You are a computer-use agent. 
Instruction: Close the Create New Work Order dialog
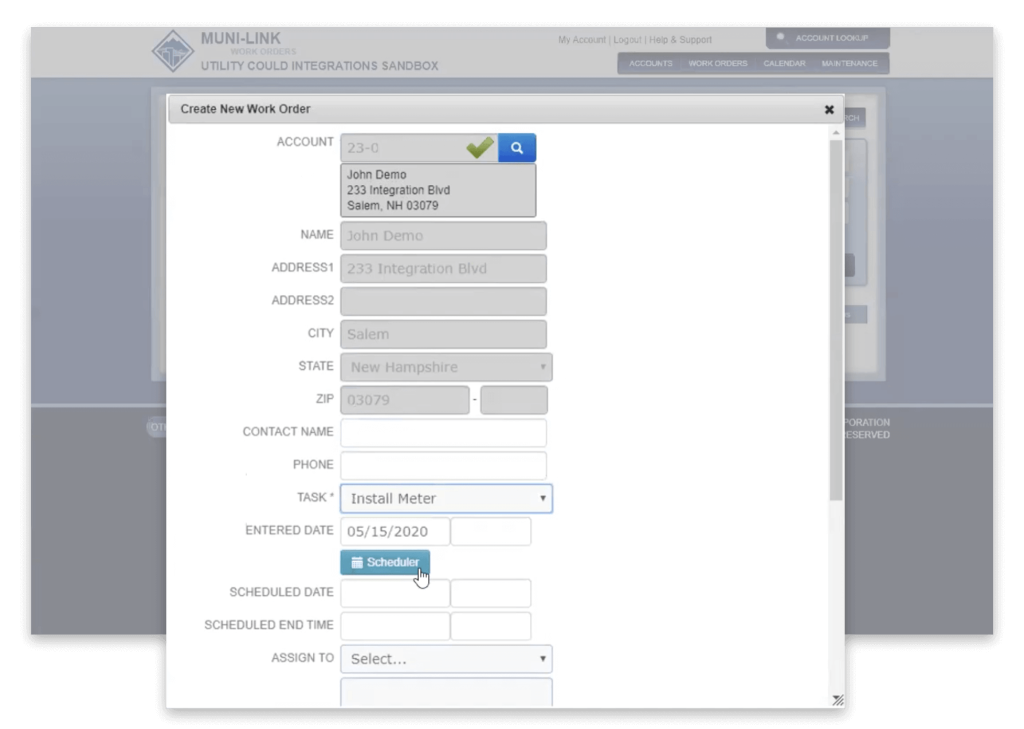pos(829,109)
